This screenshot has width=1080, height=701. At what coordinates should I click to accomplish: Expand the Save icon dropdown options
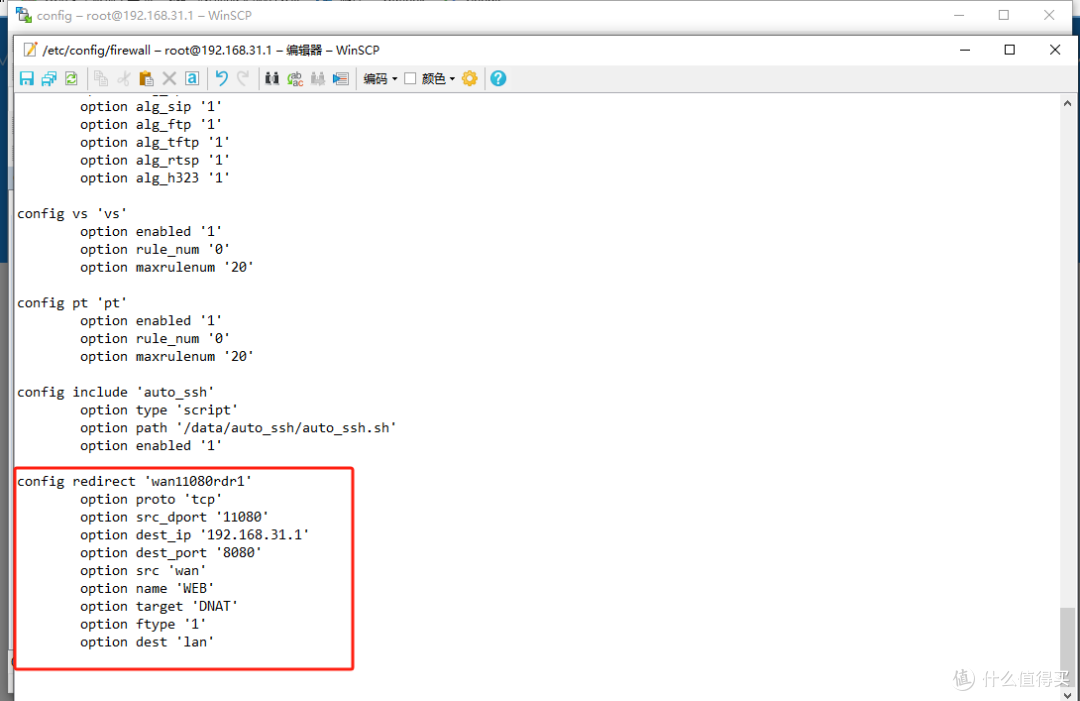pos(47,78)
